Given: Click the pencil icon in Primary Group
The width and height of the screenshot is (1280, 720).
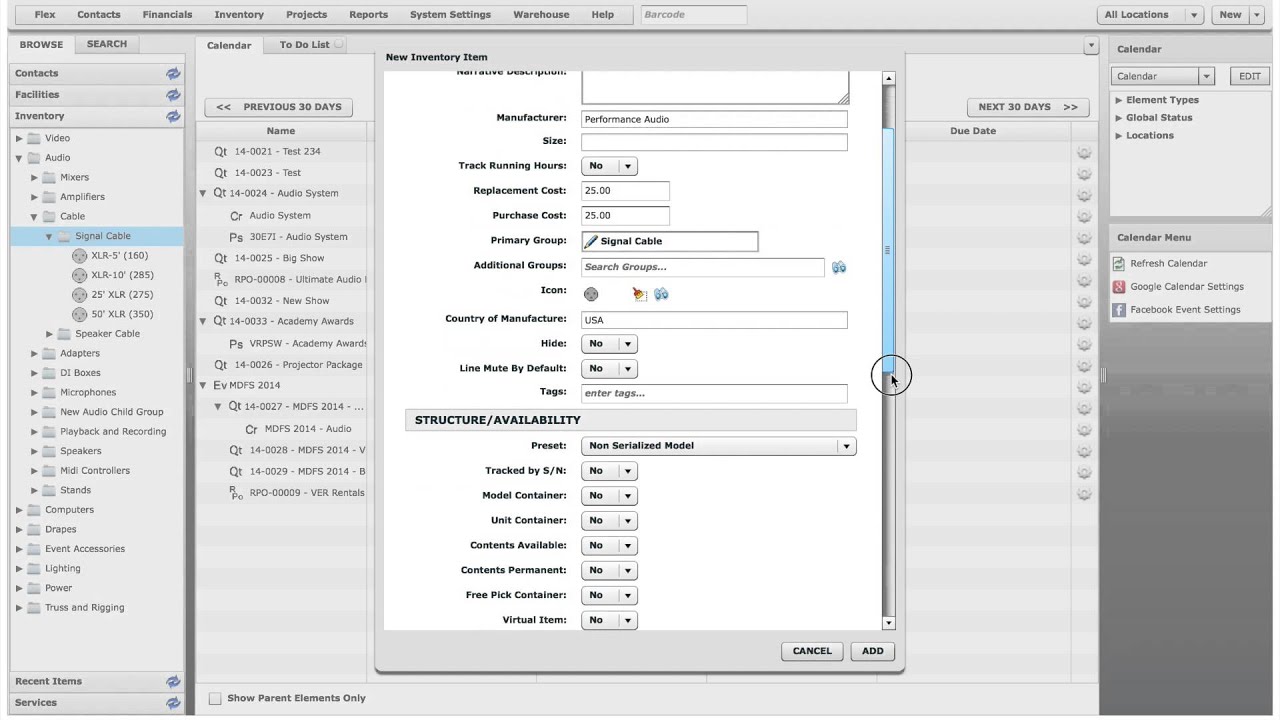Looking at the screenshot, I should click(x=591, y=241).
